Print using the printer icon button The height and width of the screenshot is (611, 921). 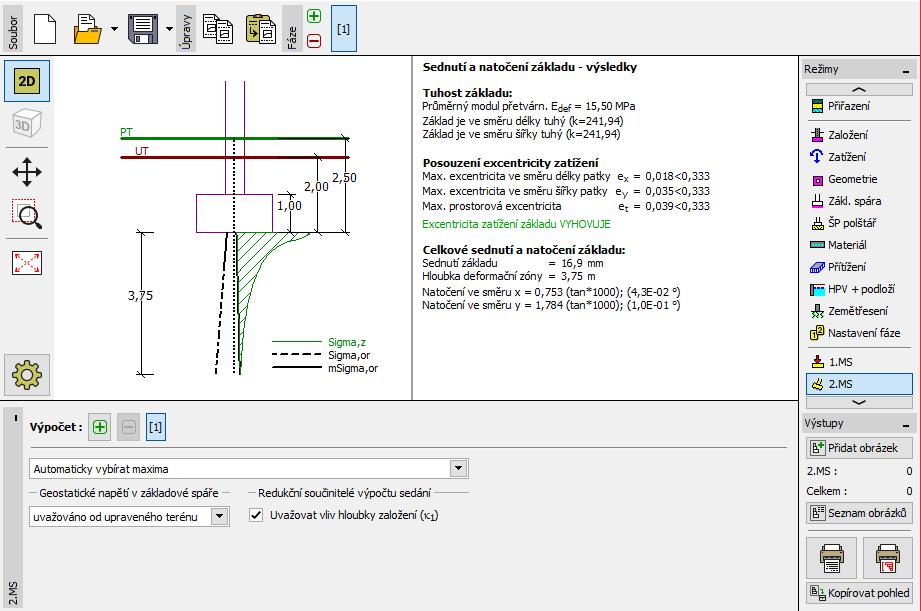point(832,558)
